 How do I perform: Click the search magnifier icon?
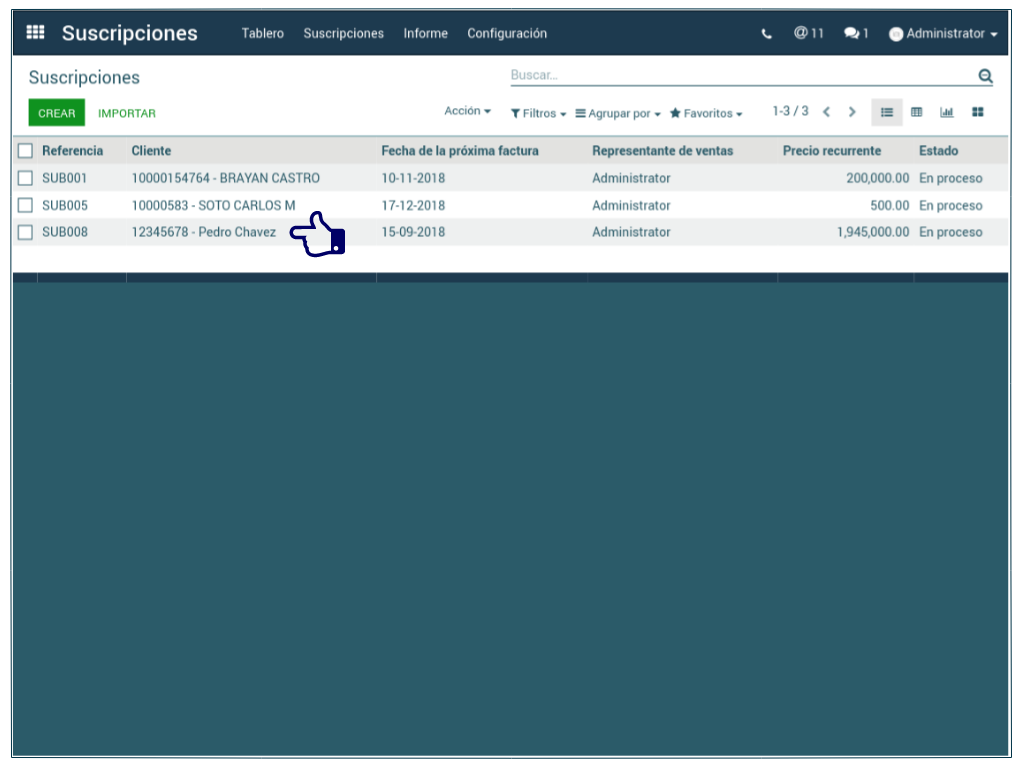[x=985, y=76]
